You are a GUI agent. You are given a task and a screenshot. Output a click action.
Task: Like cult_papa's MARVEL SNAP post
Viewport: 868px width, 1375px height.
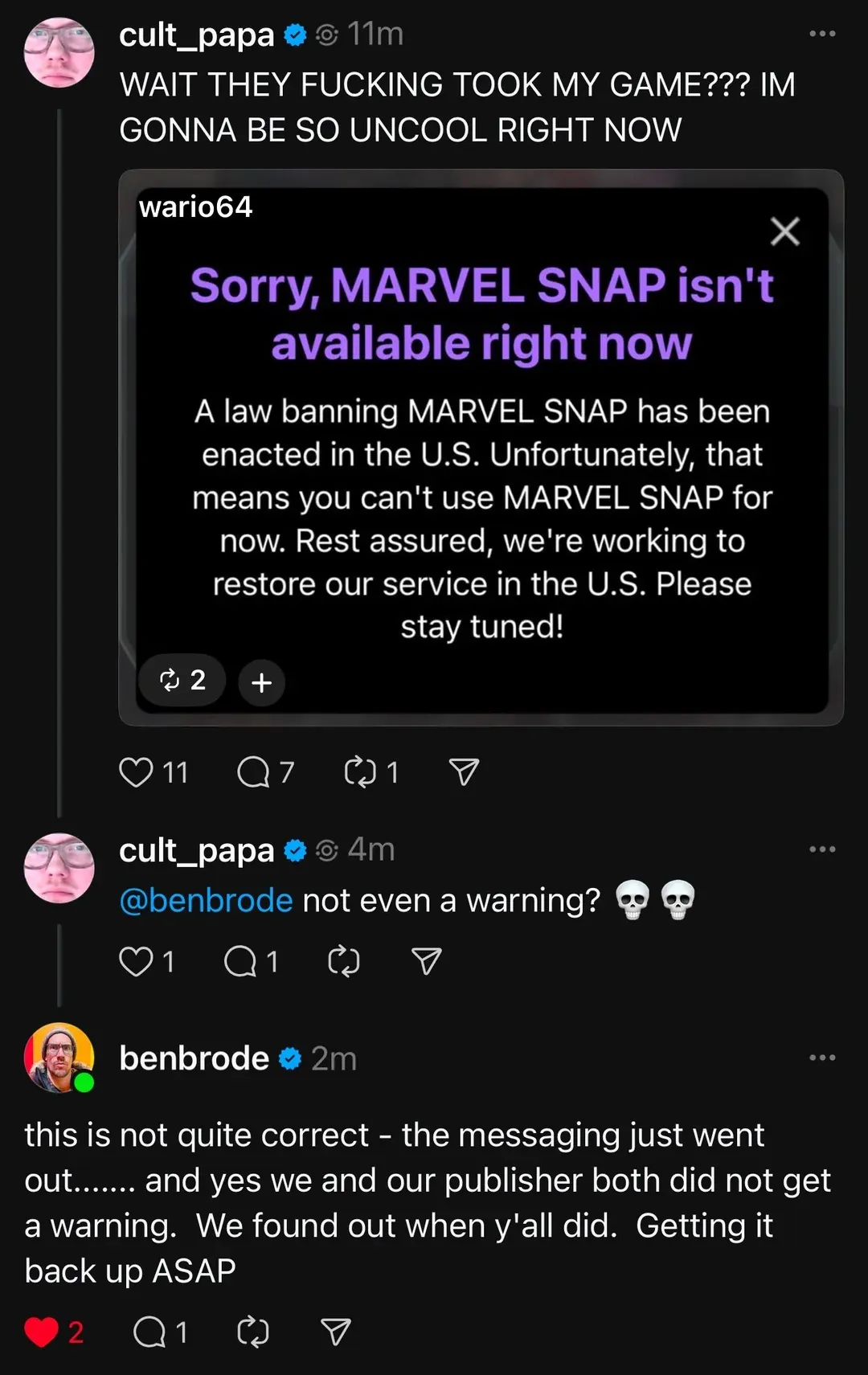pyautogui.click(x=136, y=772)
